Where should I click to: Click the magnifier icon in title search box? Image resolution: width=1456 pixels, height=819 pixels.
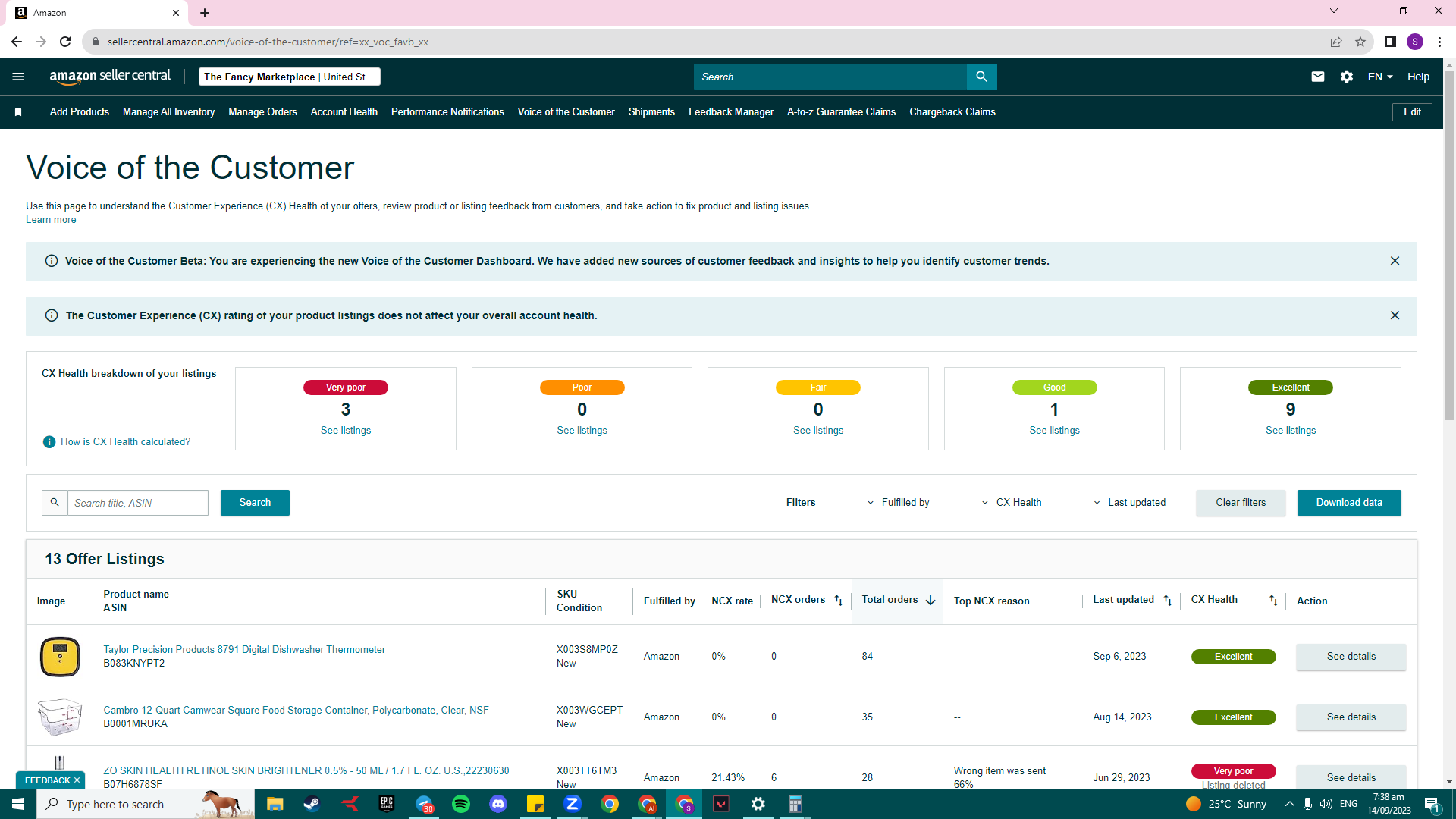[55, 503]
